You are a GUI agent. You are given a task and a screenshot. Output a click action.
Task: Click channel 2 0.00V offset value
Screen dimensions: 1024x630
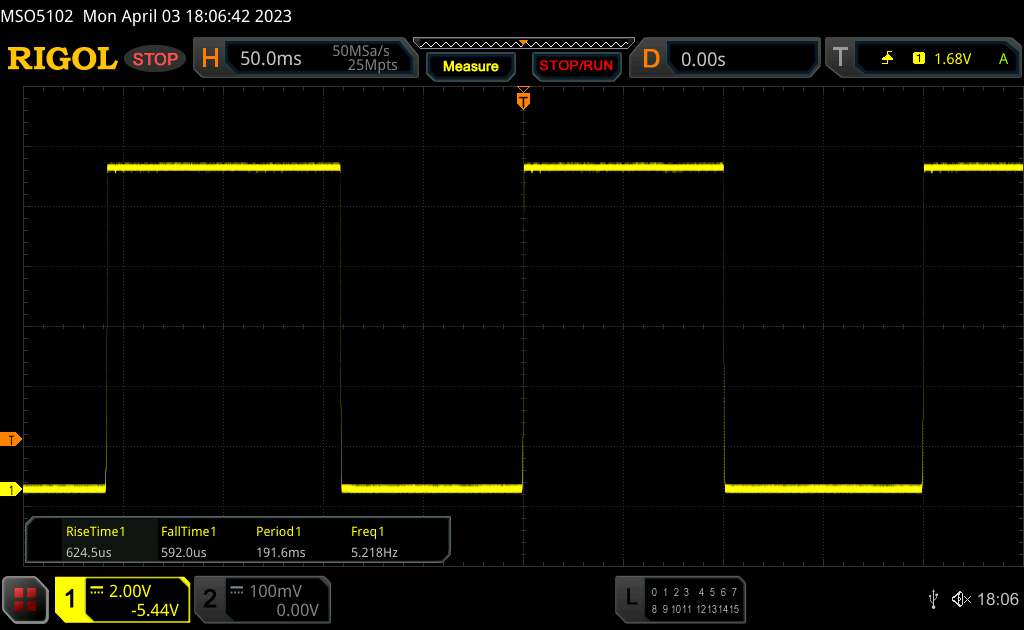[297, 610]
